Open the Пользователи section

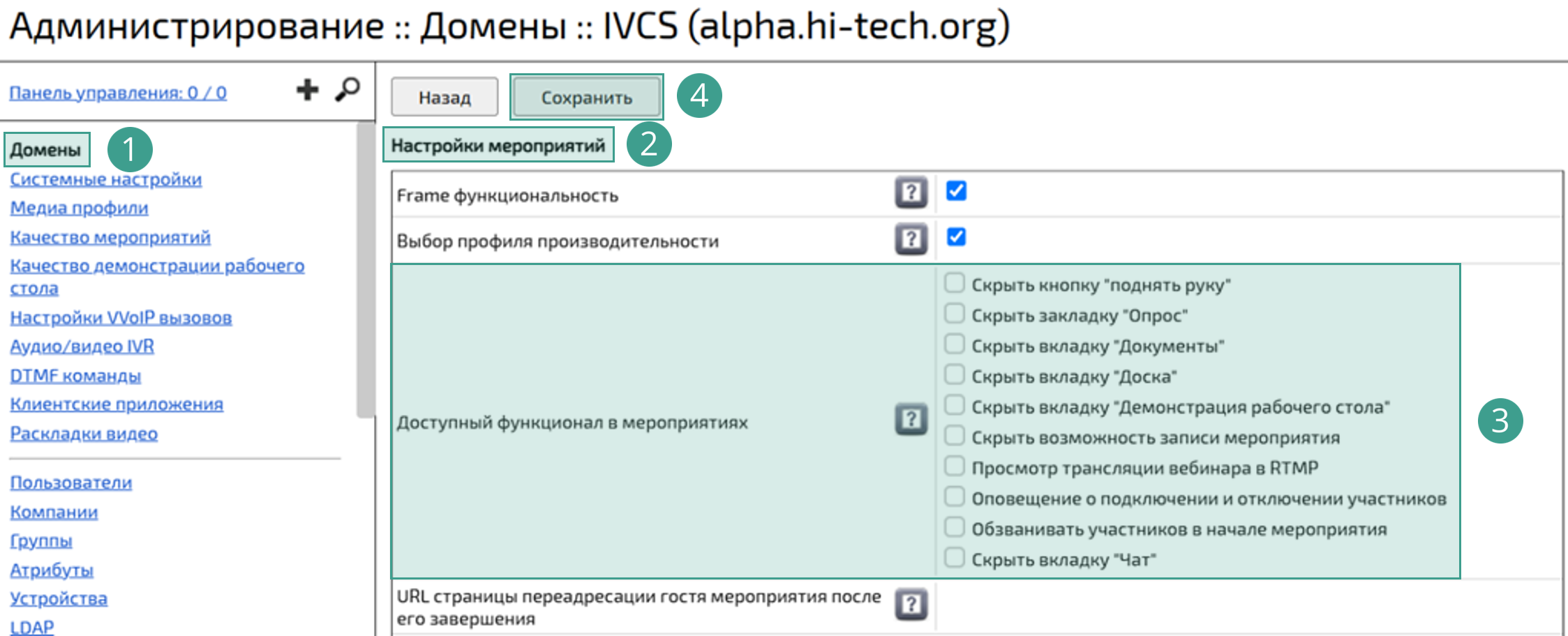pyautogui.click(x=71, y=483)
